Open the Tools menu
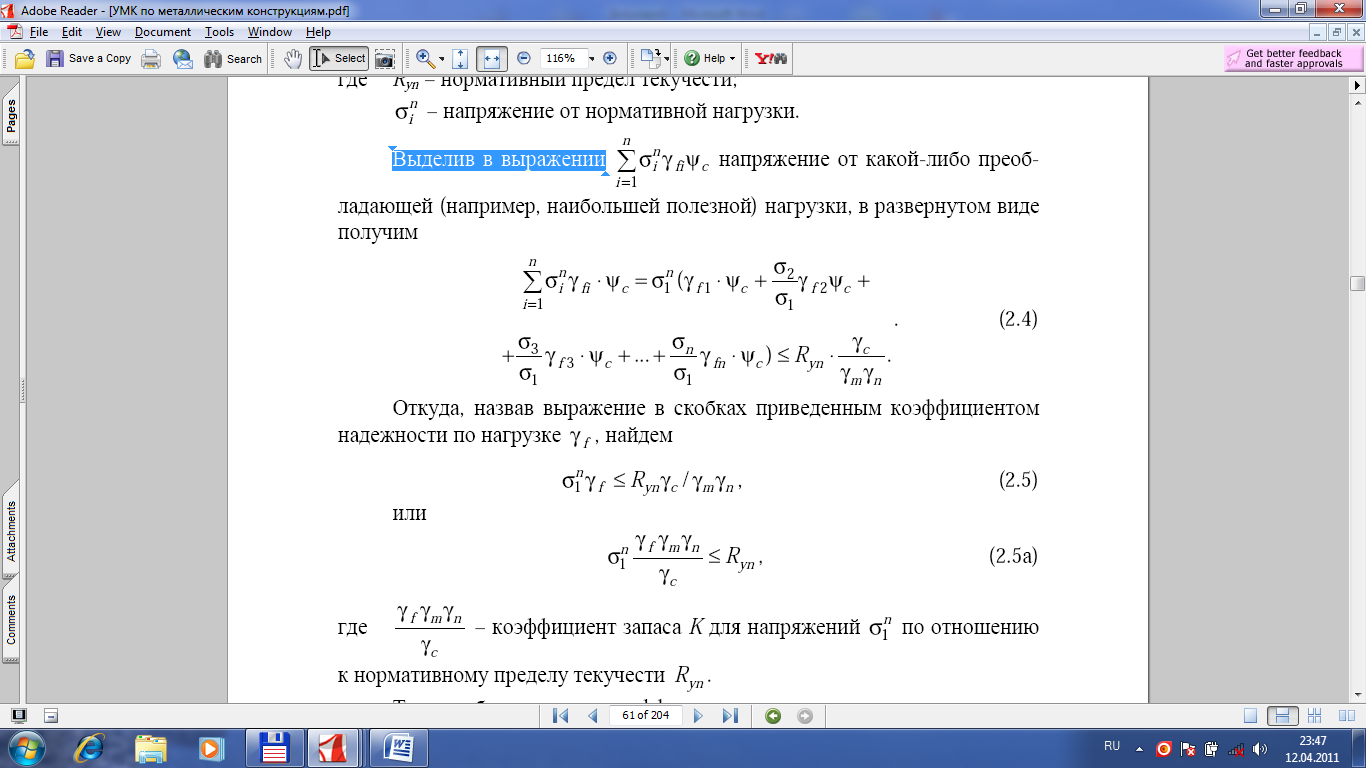This screenshot has width=1366, height=768. [219, 32]
